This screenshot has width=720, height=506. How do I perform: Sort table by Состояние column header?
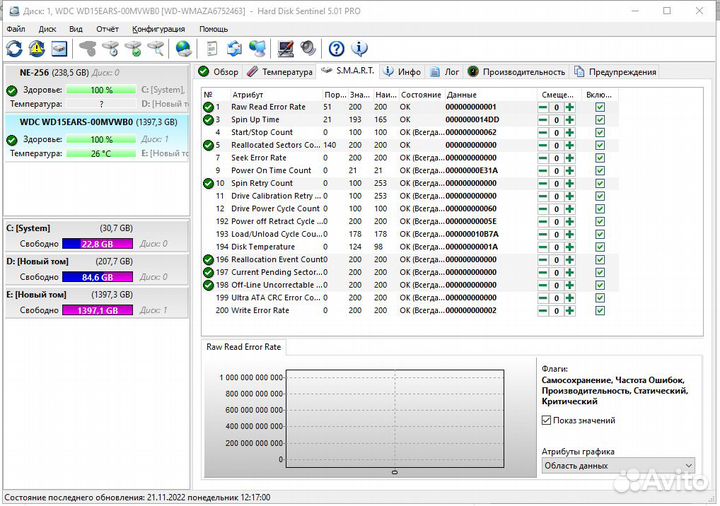coord(421,95)
